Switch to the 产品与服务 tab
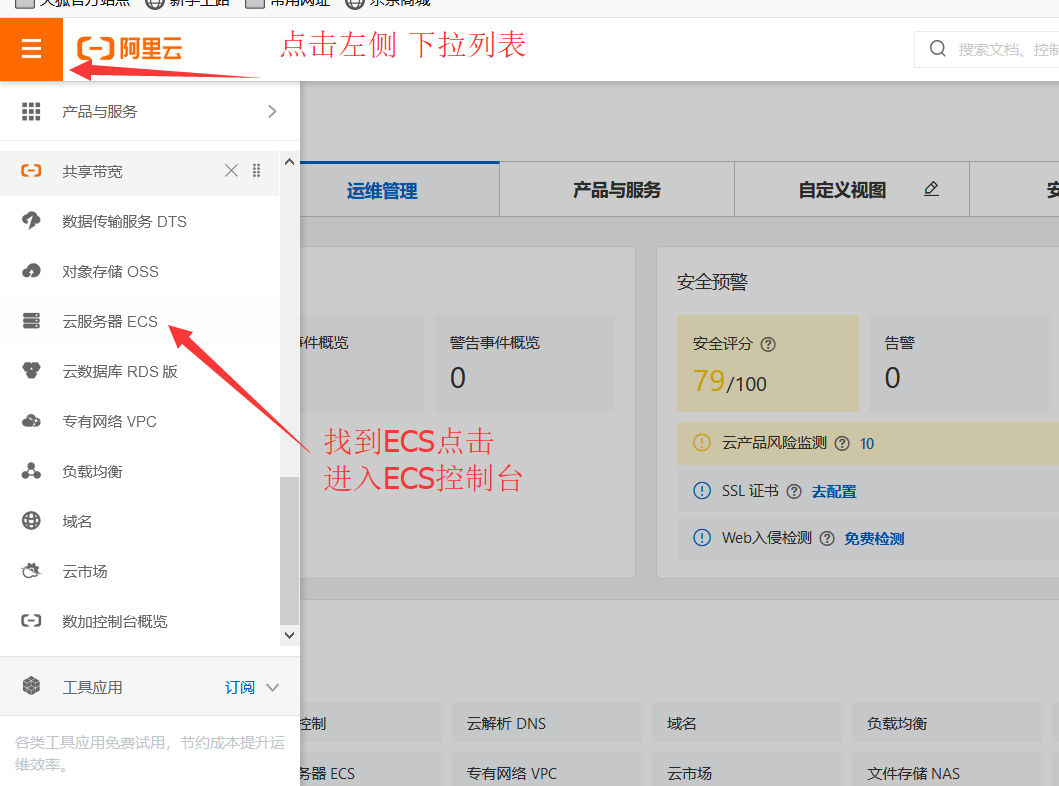 617,190
